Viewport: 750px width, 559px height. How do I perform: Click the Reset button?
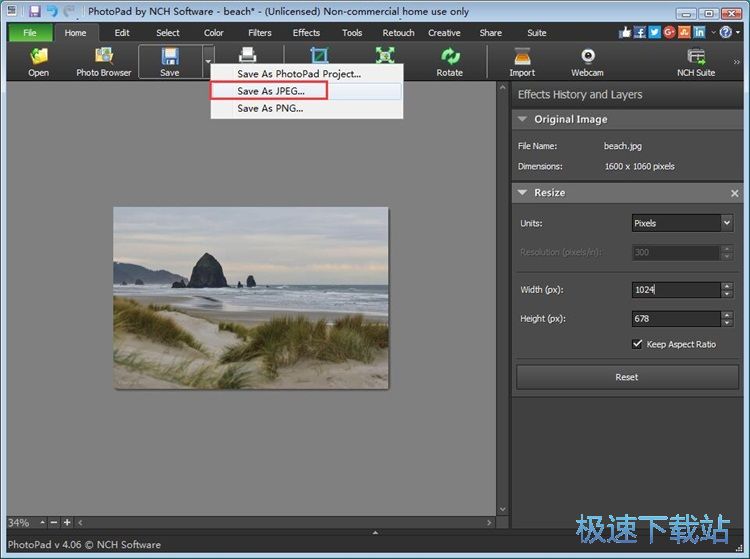click(x=627, y=377)
